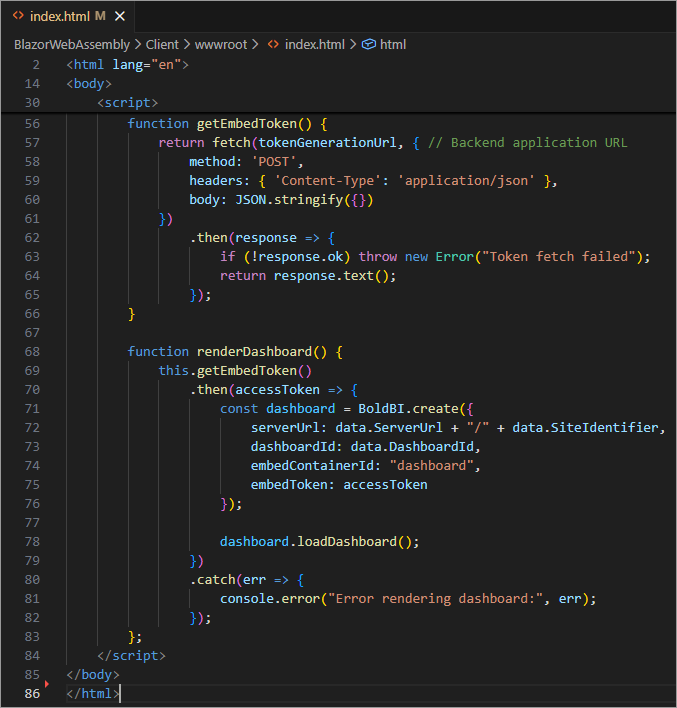Close the index.html editor tab
This screenshot has height=708, width=677.
tap(118, 16)
